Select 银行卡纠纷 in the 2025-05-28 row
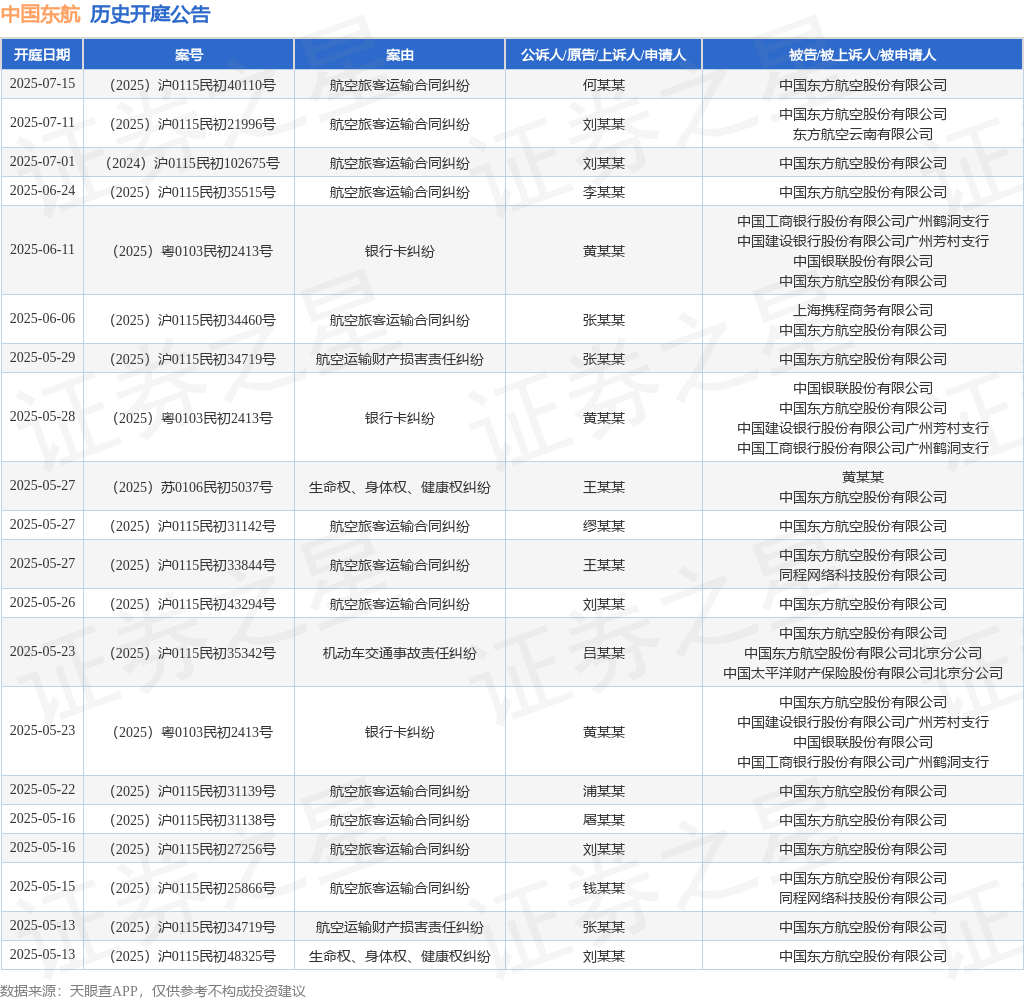 (400, 418)
